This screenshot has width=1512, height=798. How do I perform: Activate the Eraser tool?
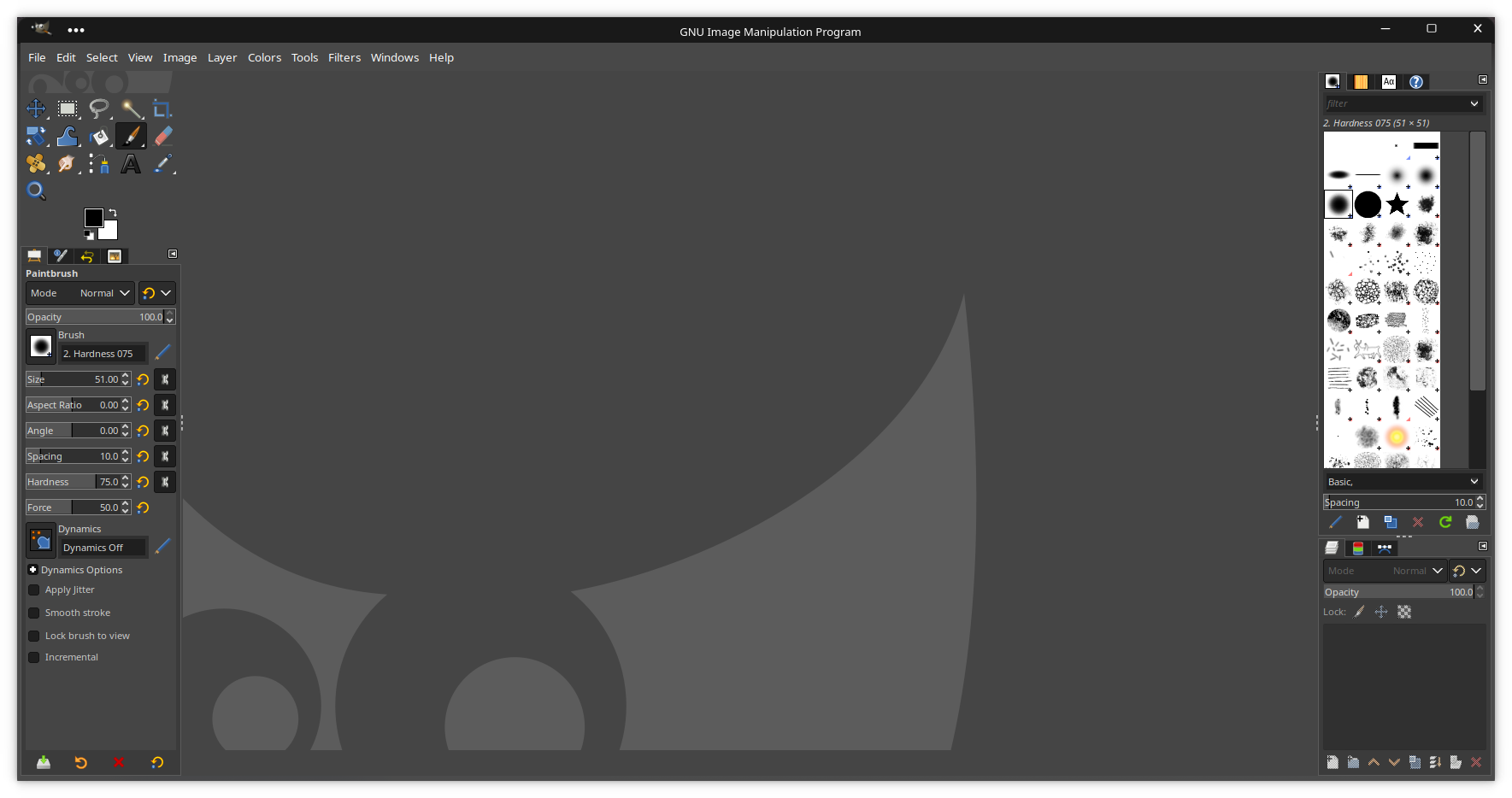(162, 137)
